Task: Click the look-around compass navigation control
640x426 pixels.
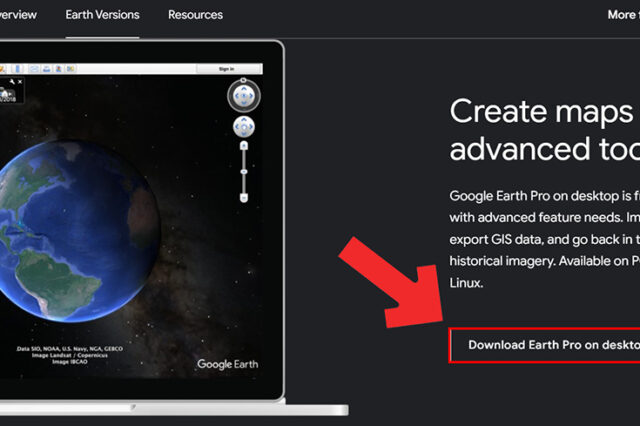Action: point(244,96)
